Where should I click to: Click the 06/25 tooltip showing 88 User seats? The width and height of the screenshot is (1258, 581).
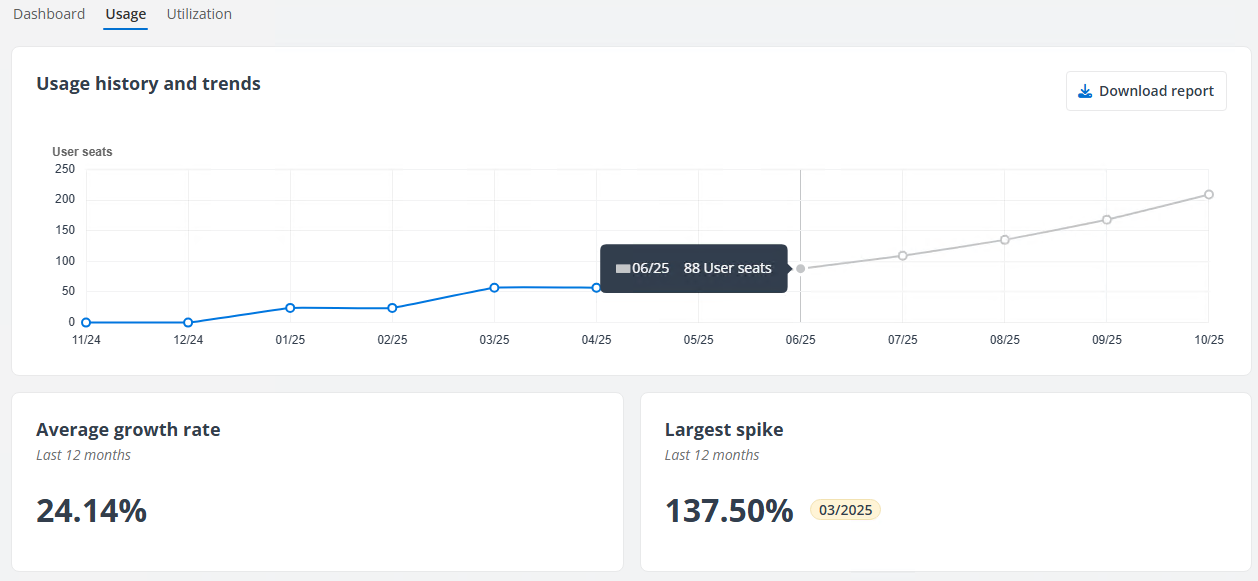point(694,268)
